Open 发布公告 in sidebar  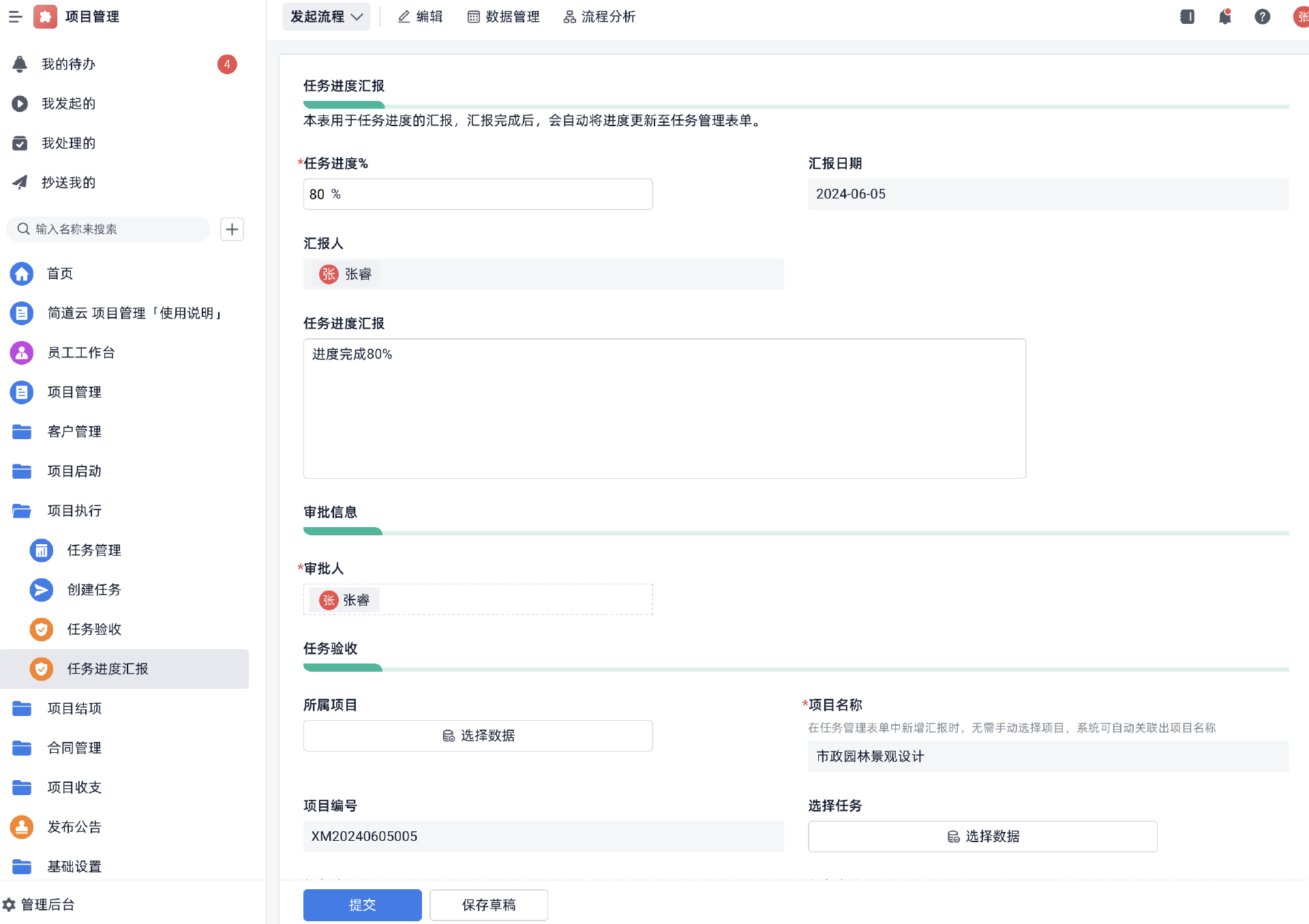coord(74,827)
